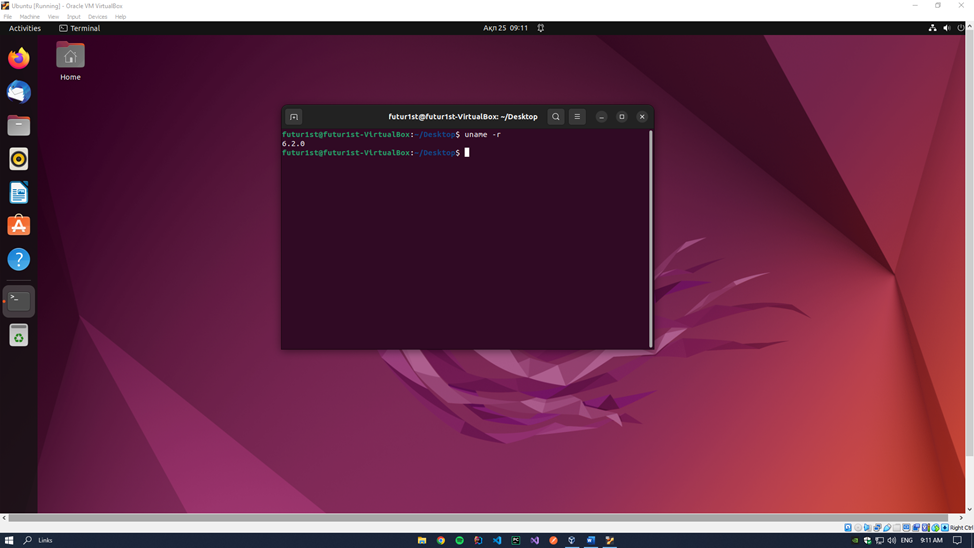This screenshot has height=548, width=974.
Task: Open Visual Studio from the taskbar
Action: tap(534, 541)
